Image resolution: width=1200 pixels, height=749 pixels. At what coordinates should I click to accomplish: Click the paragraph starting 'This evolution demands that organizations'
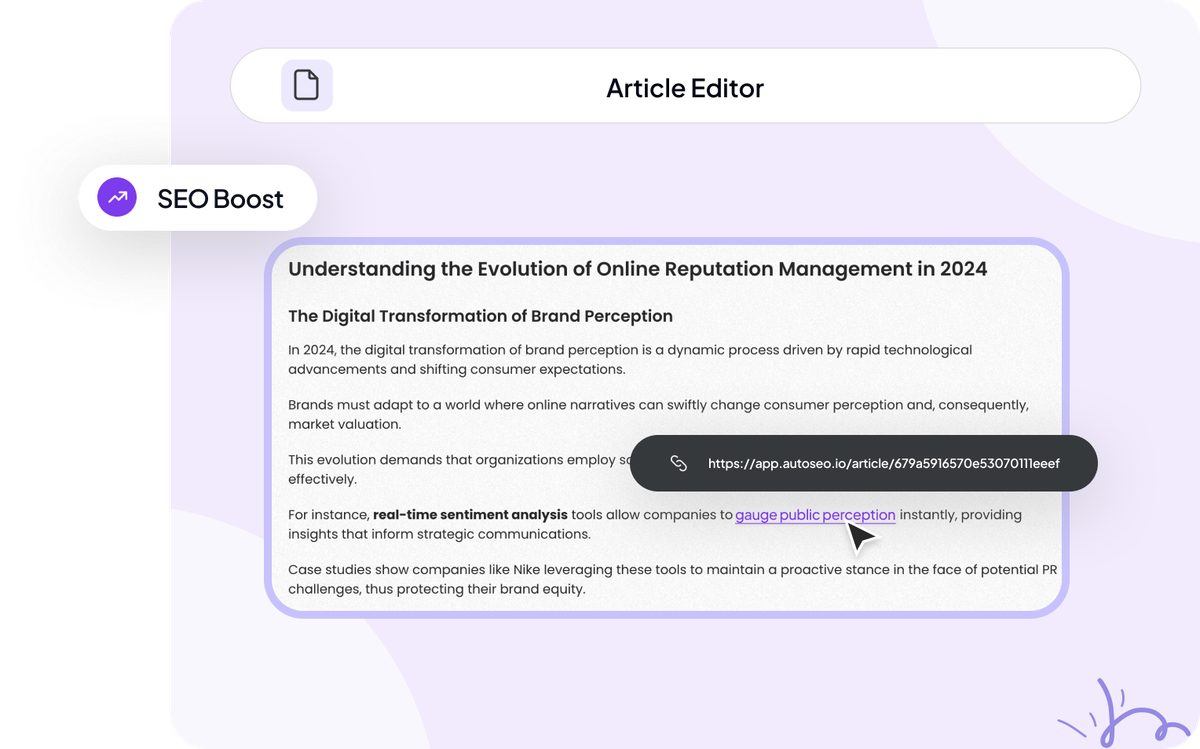[460, 469]
